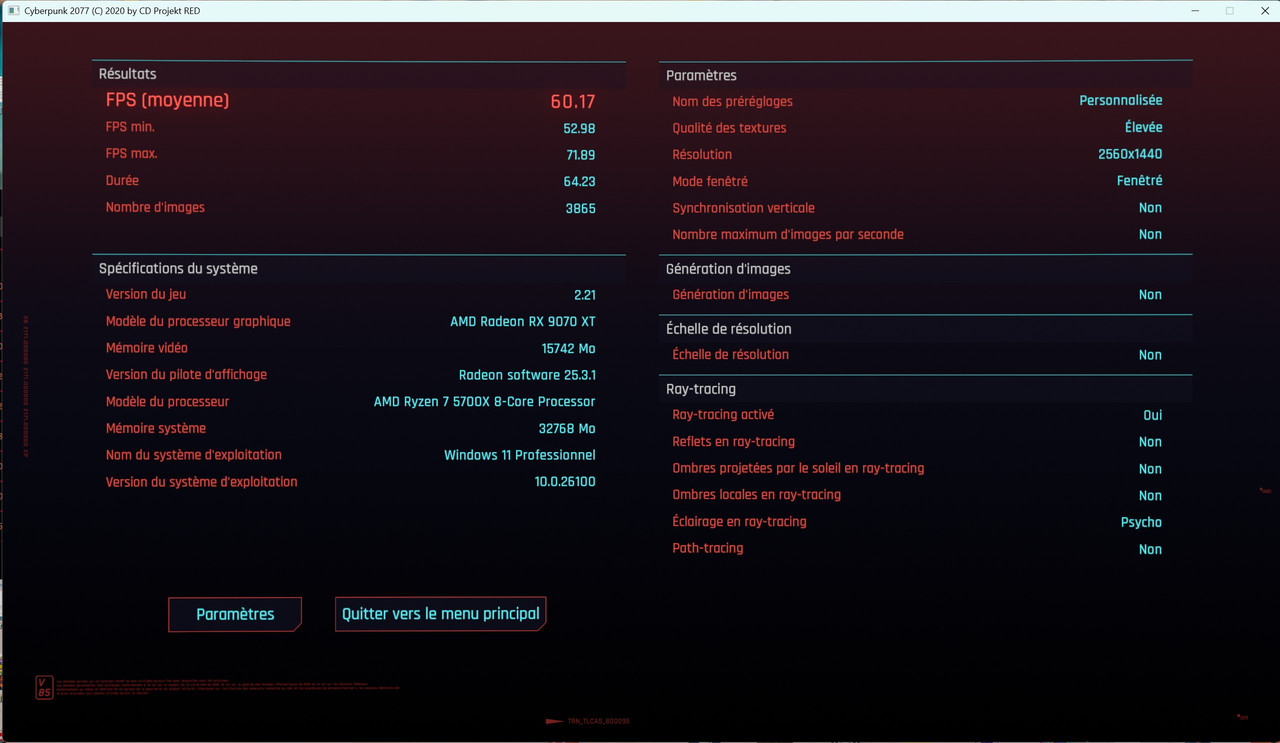Click the Cyberpunk 2077 title bar app icon
This screenshot has height=743, width=1280.
13,10
